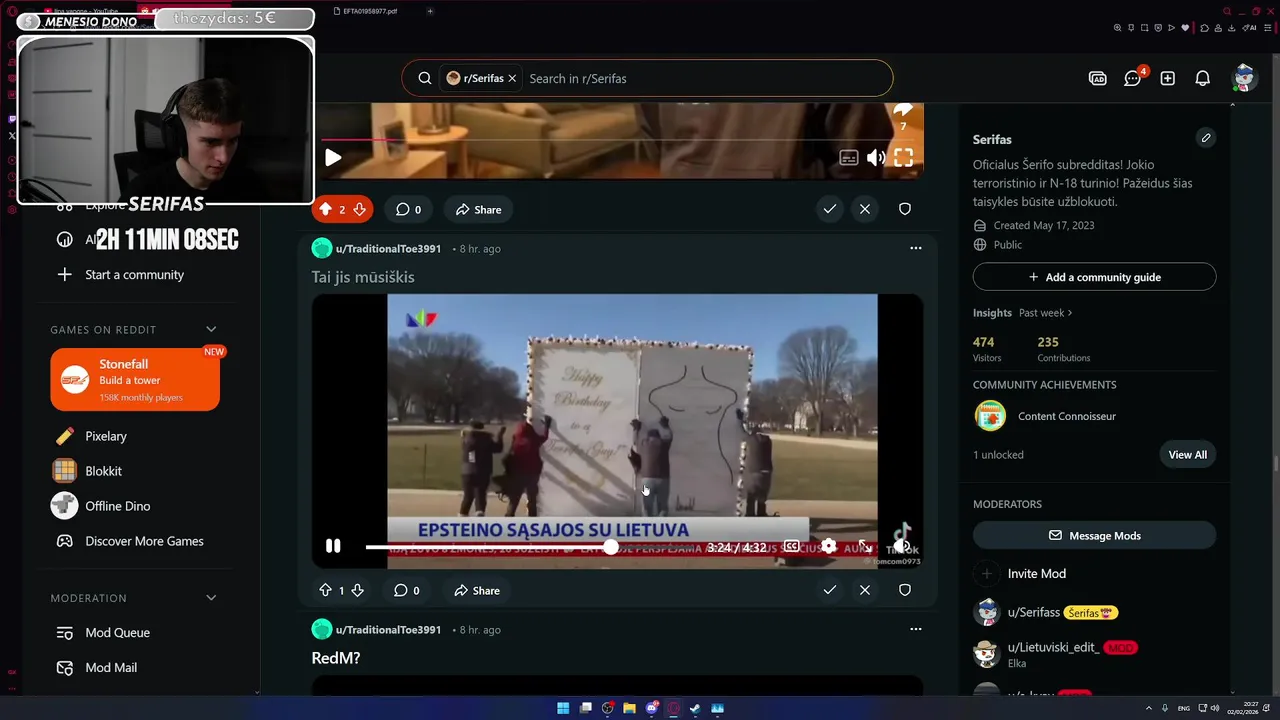Open the Stonefall game card
The width and height of the screenshot is (1280, 720).
(x=135, y=379)
